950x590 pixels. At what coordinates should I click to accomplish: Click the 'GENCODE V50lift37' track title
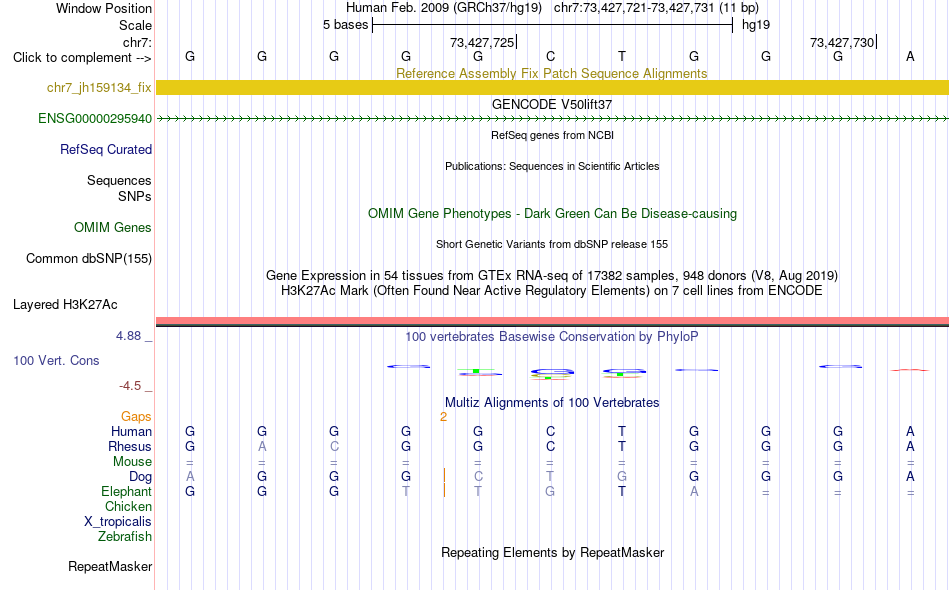(x=552, y=104)
